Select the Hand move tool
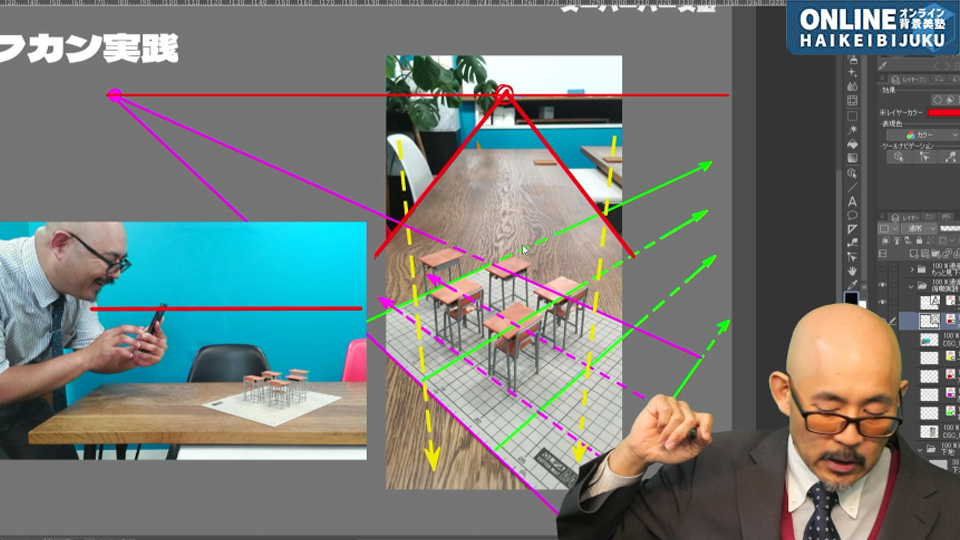960x540 pixels. click(x=852, y=270)
